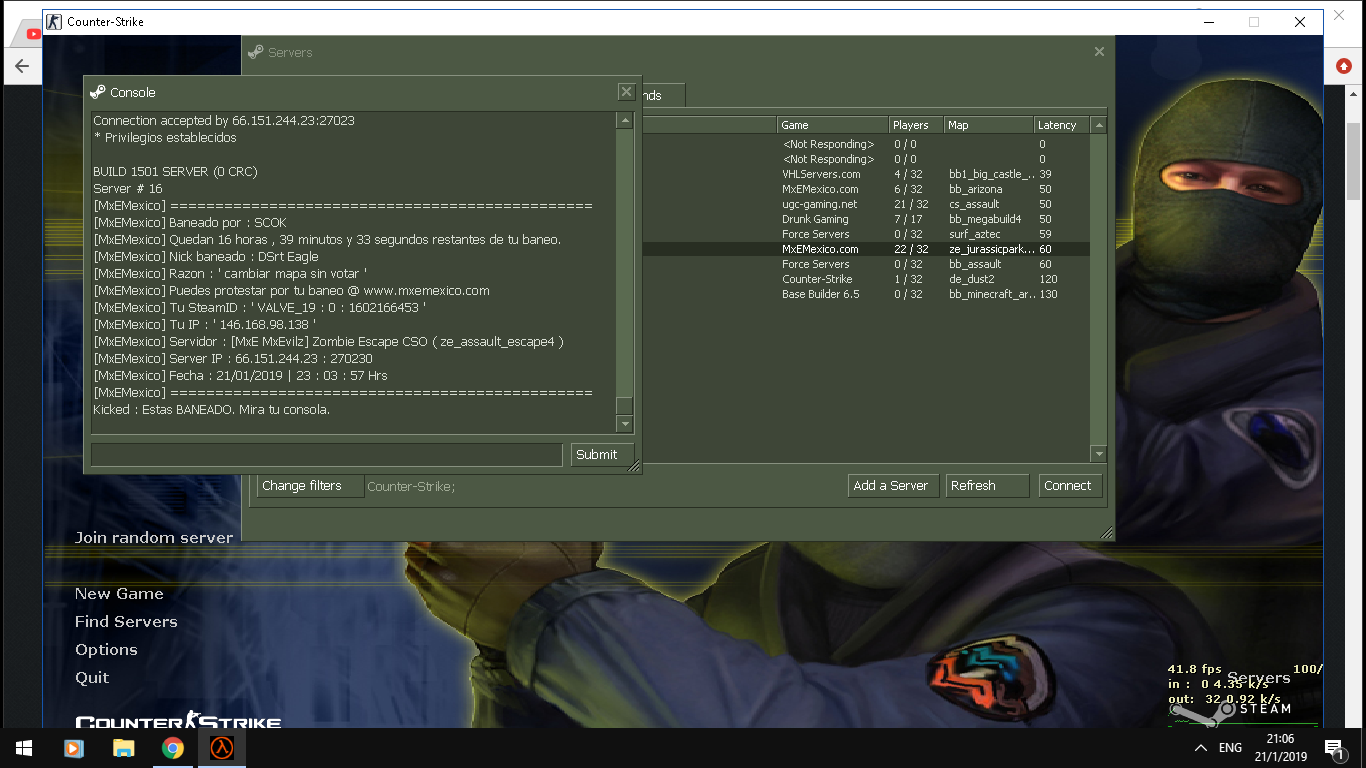Click the red browser extension icon
The image size is (1366, 768).
(1343, 66)
